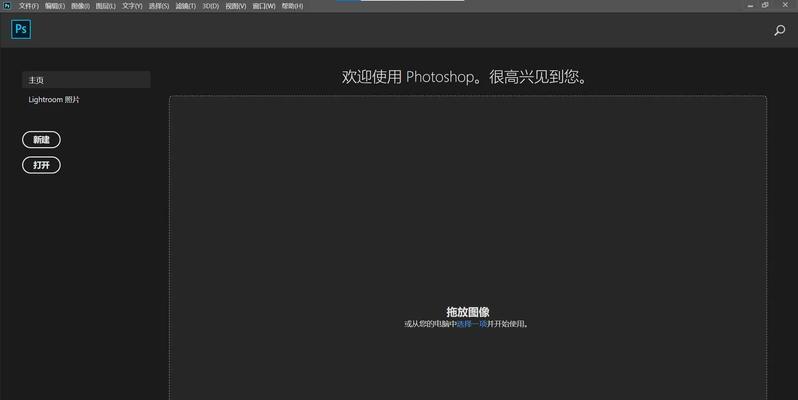Open the 窗口(W) menu
The height and width of the screenshot is (400, 798).
(264, 6)
